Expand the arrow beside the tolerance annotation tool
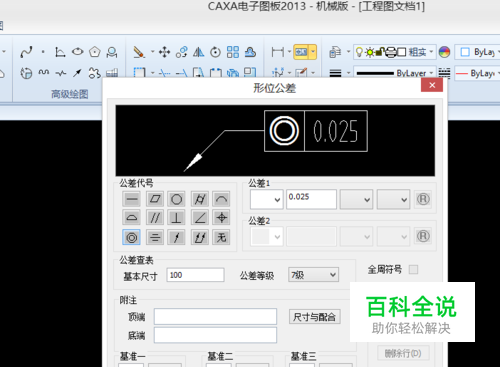500x367 pixels. (313, 52)
